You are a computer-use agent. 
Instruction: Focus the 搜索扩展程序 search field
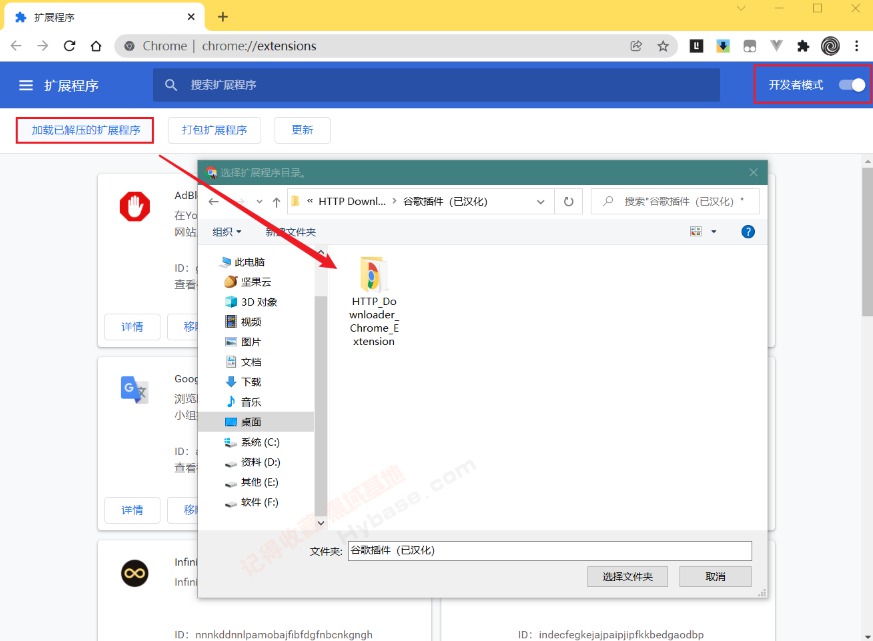[436, 85]
